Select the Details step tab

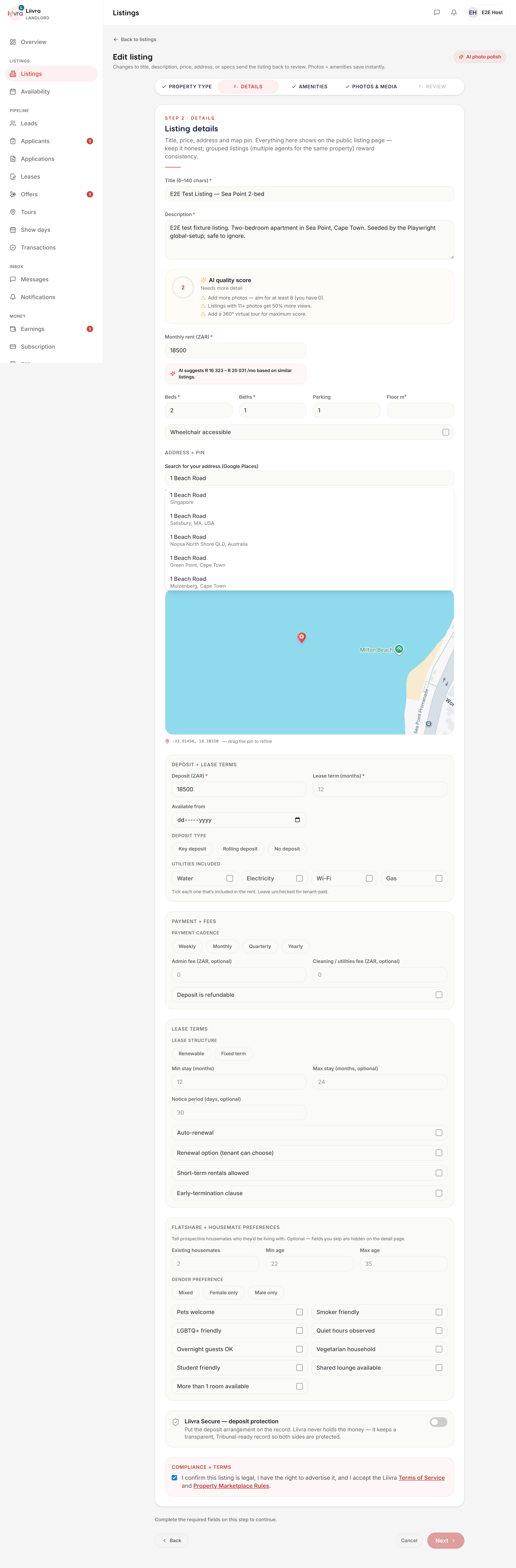pos(248,86)
